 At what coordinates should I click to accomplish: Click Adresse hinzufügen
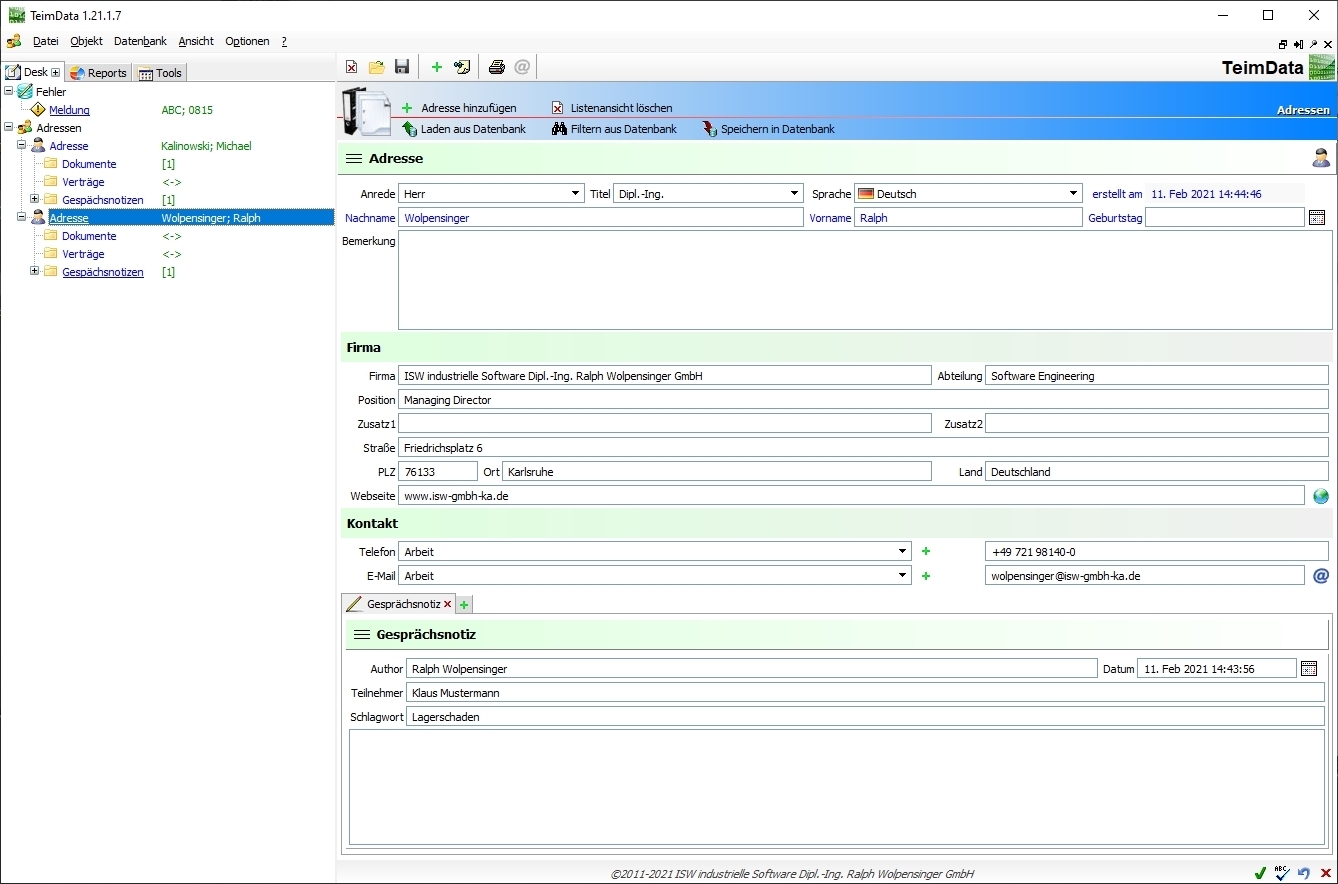[x=468, y=108]
